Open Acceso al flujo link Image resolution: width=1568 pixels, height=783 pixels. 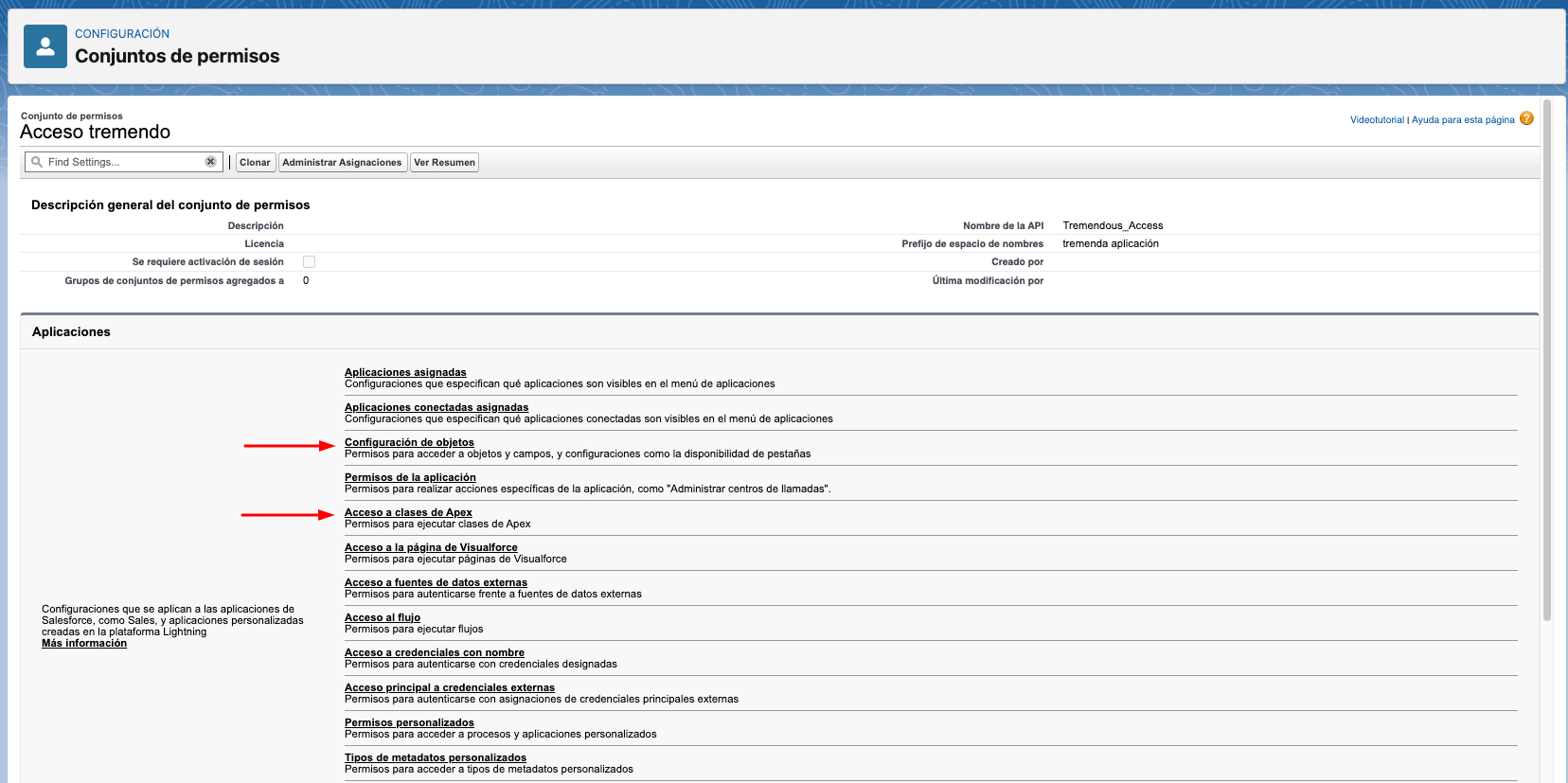(x=383, y=617)
